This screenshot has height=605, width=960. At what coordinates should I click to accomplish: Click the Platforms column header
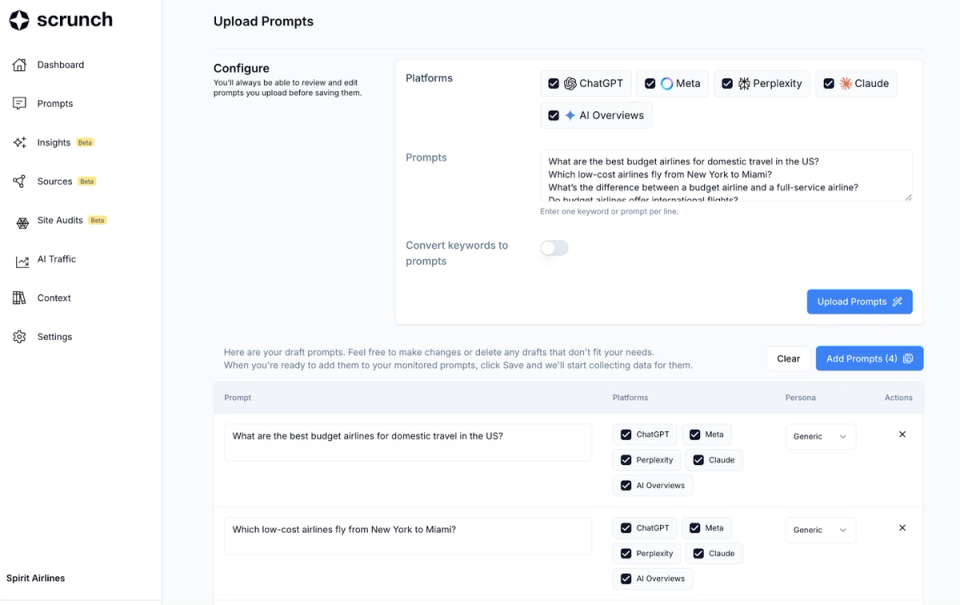tap(630, 397)
